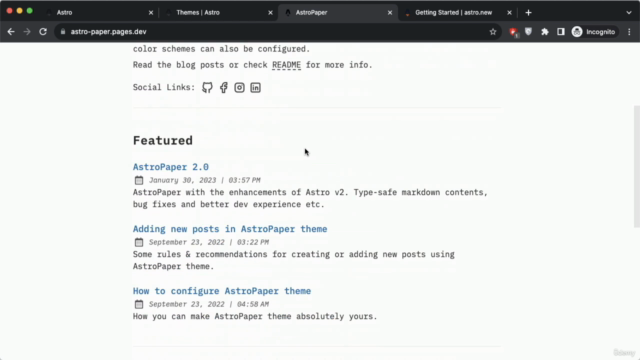This screenshot has height=360, width=640.
Task: View site info via lock icon
Action: (63, 31)
